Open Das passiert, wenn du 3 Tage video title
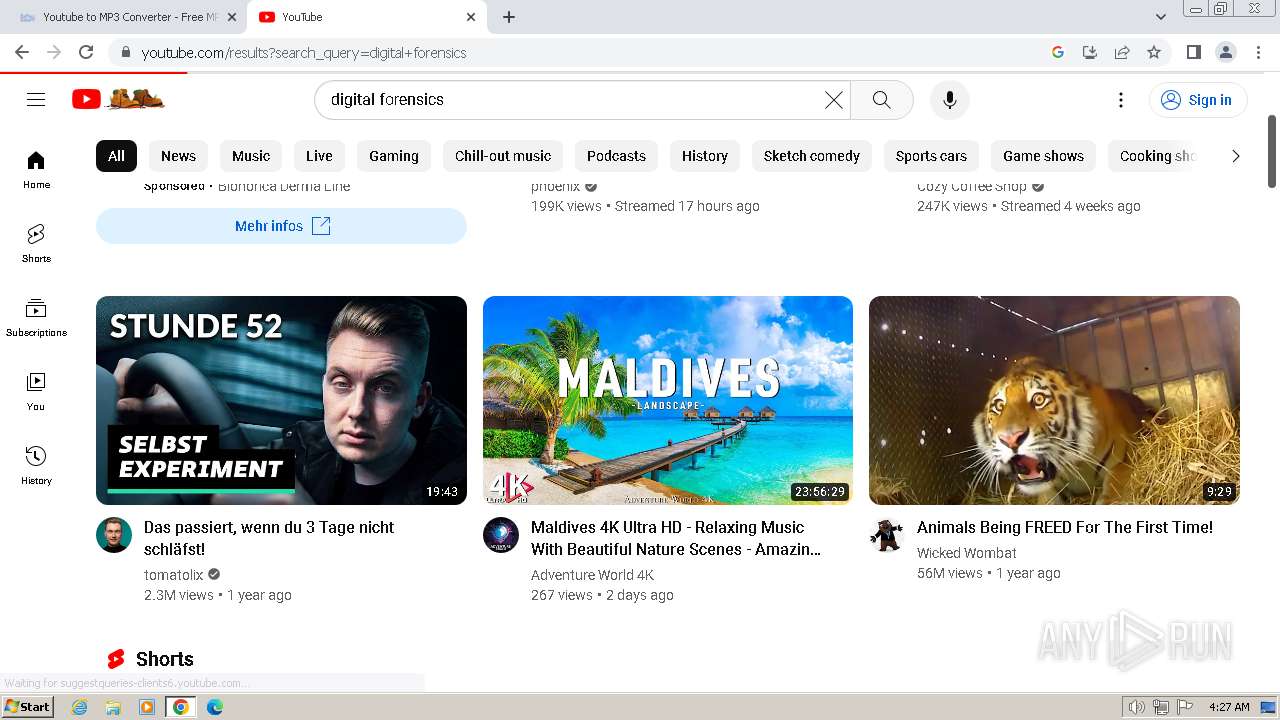This screenshot has height=720, width=1280. (x=269, y=538)
